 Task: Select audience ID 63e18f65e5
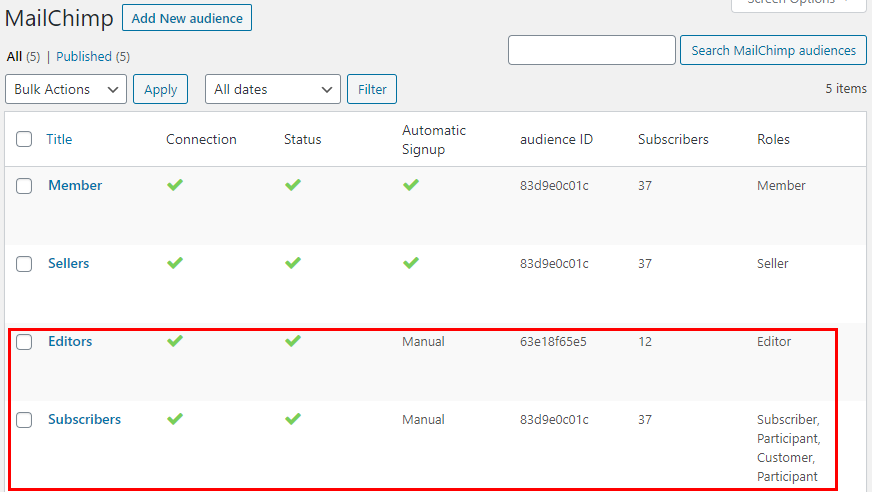[x=553, y=341]
